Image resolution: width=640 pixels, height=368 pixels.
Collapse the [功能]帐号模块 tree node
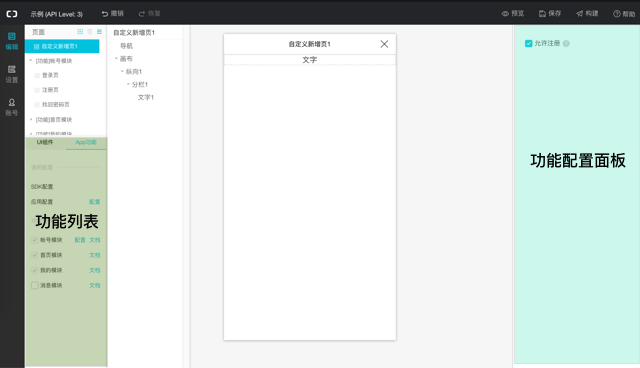31,60
